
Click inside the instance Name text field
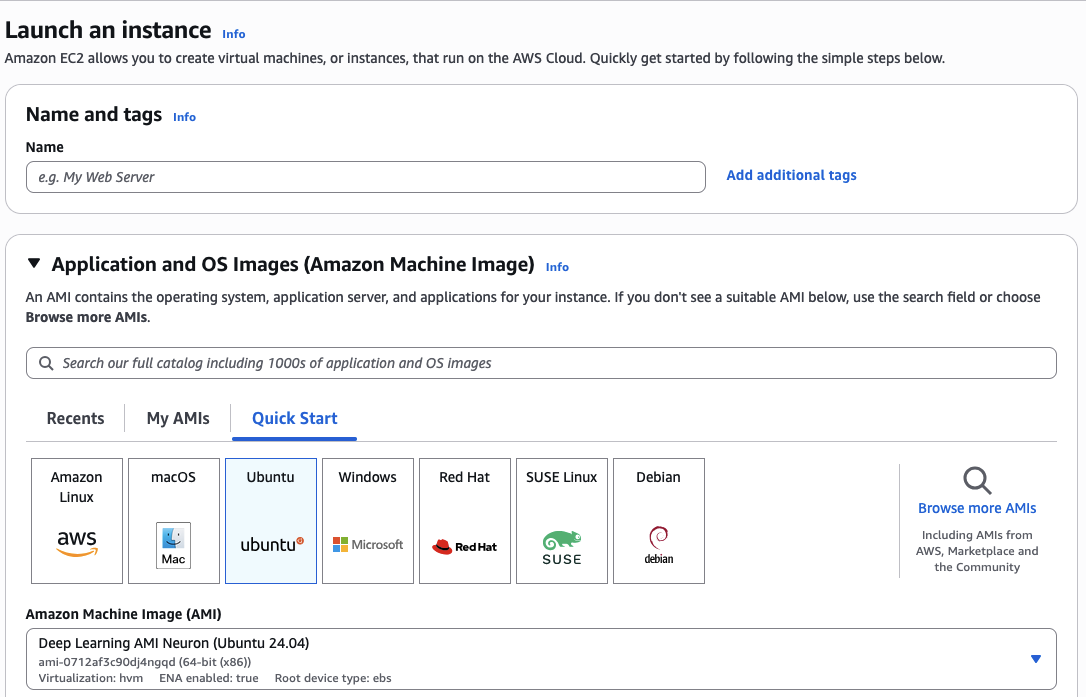[x=365, y=177]
